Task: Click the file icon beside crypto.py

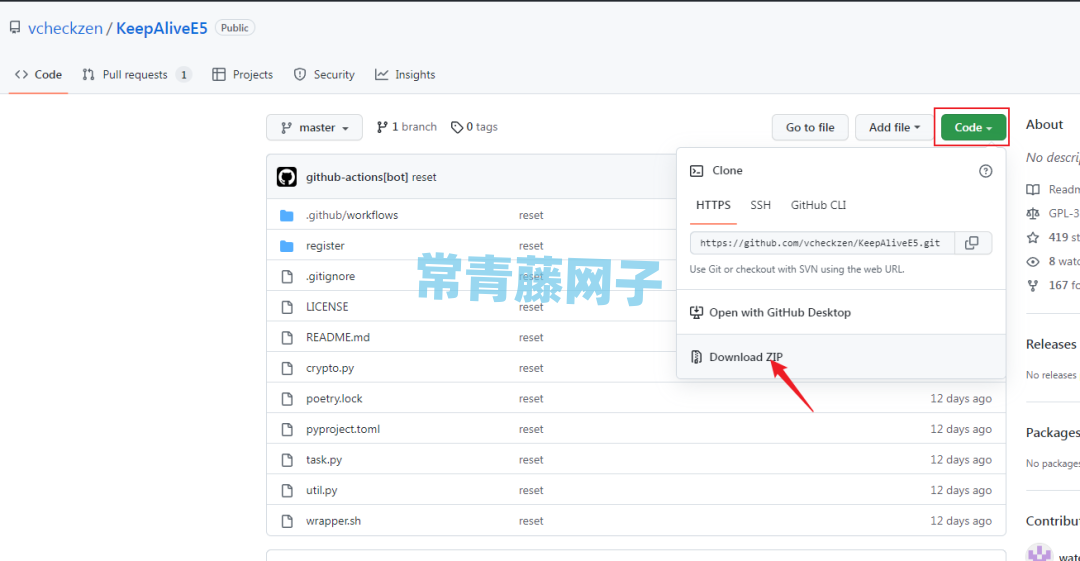Action: (287, 368)
